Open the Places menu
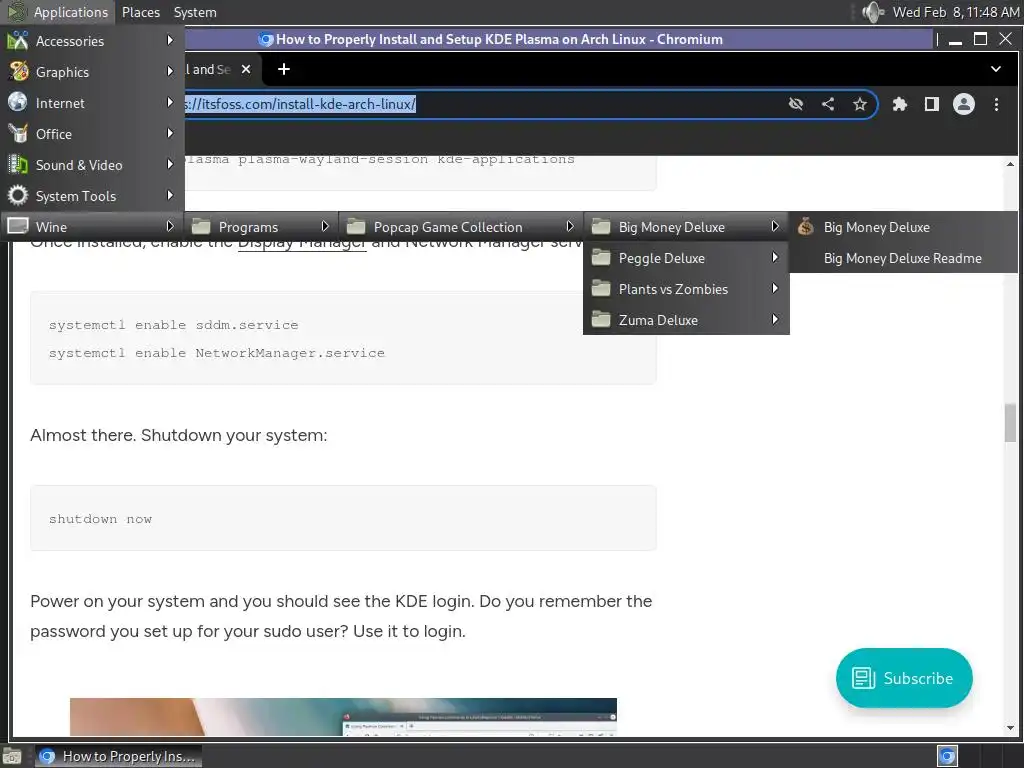Screen dimensions: 1024x768 (x=140, y=12)
